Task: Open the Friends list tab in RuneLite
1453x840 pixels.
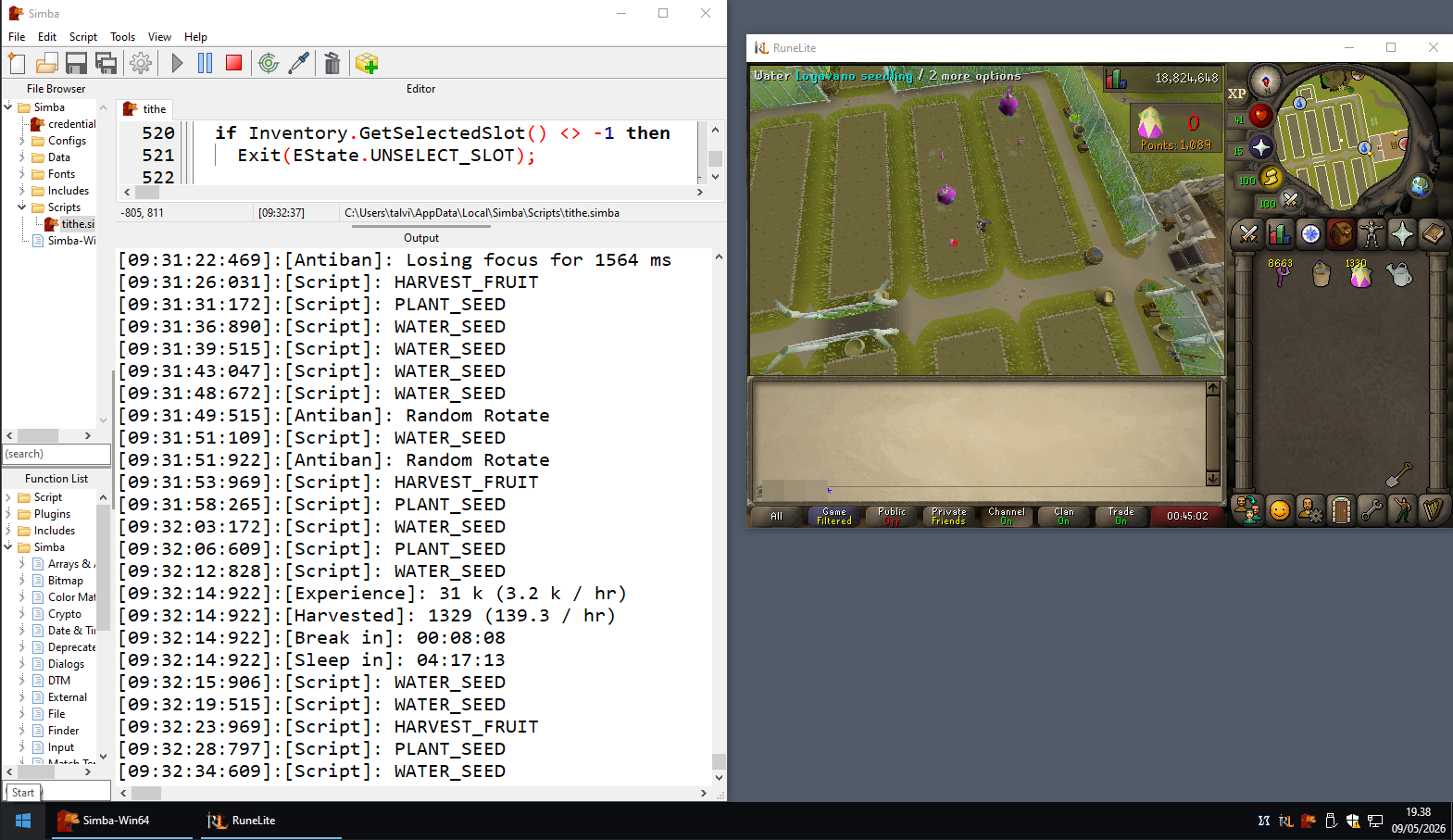Action: tap(1248, 510)
